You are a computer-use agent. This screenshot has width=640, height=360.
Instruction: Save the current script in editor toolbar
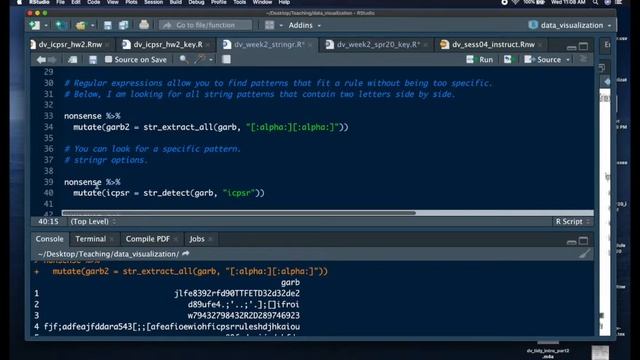93,60
